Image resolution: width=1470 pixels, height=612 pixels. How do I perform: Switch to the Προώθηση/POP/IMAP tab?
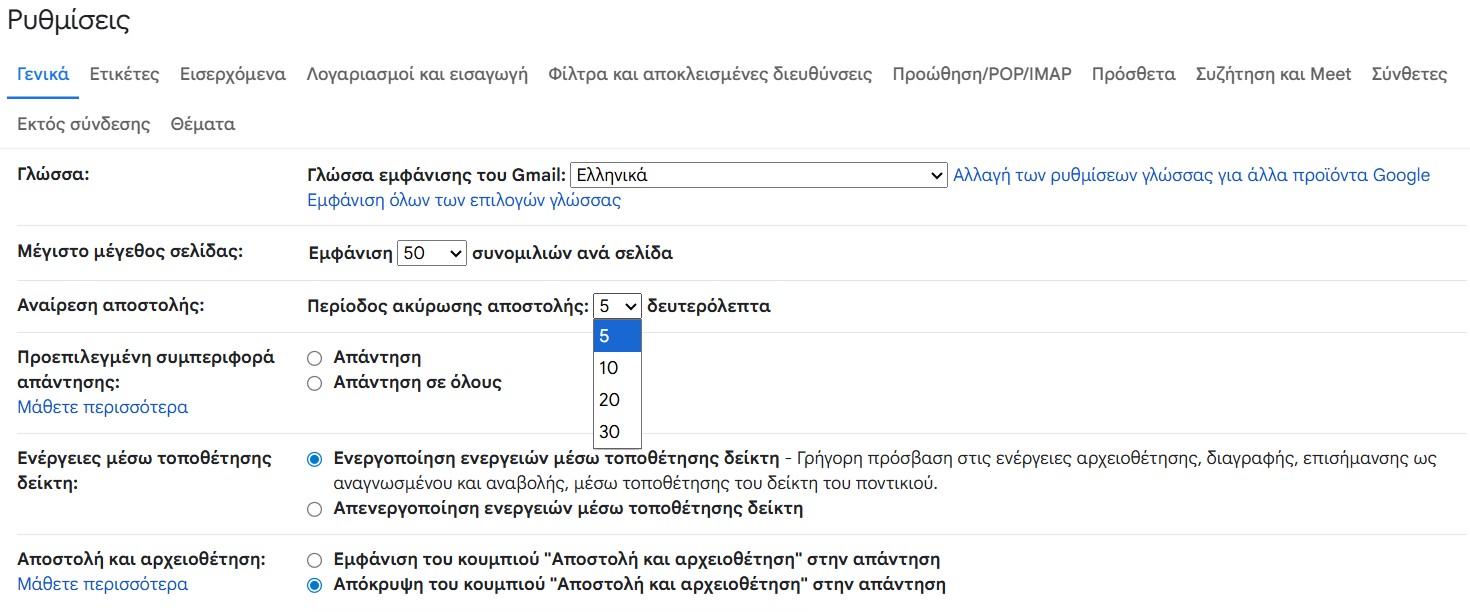coord(983,74)
